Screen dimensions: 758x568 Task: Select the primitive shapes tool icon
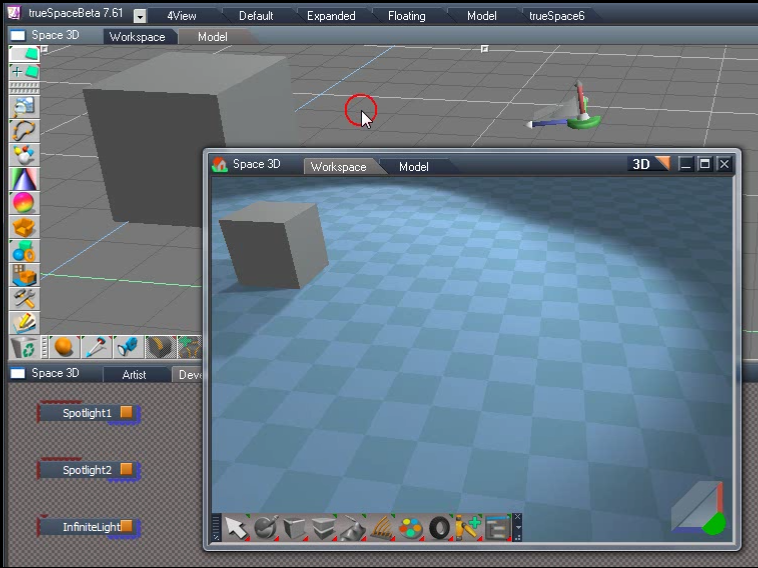point(24,251)
